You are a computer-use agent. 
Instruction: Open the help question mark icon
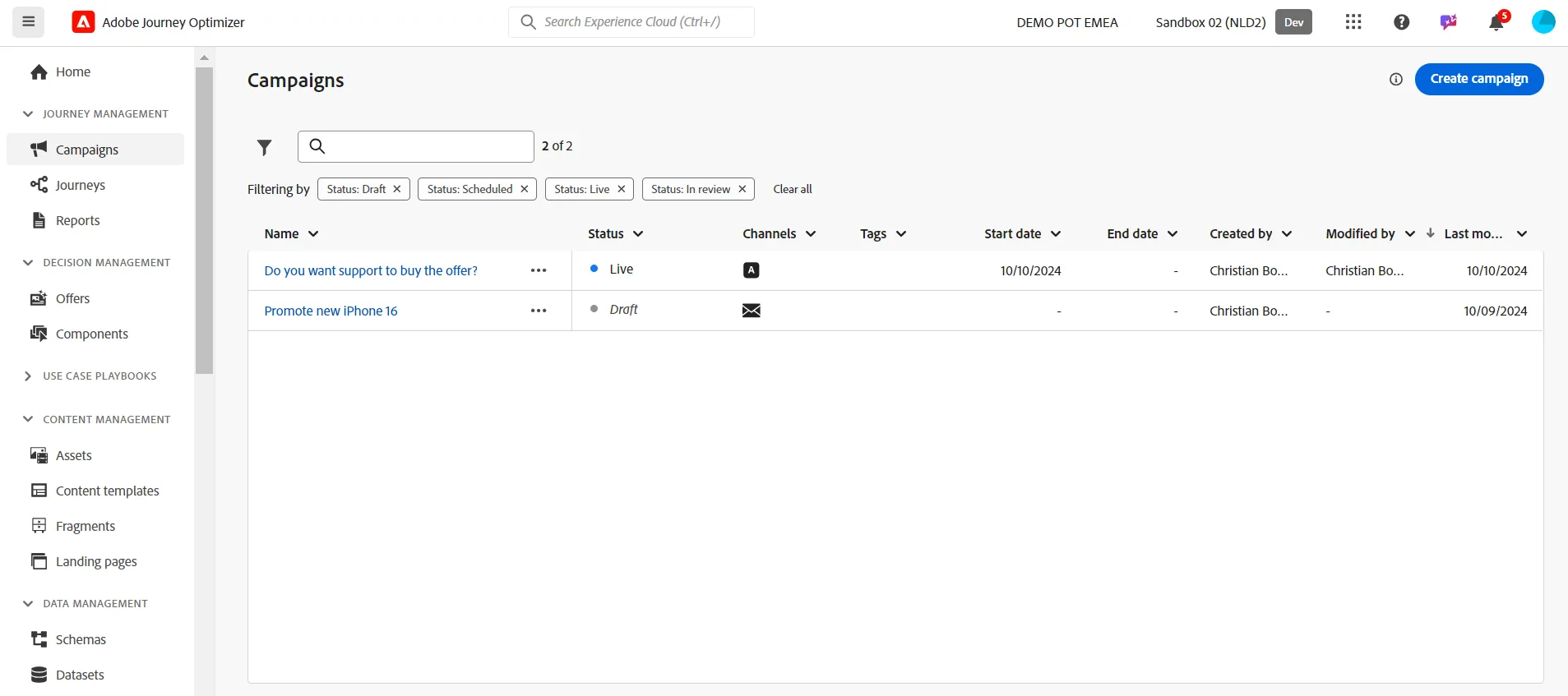1402,22
